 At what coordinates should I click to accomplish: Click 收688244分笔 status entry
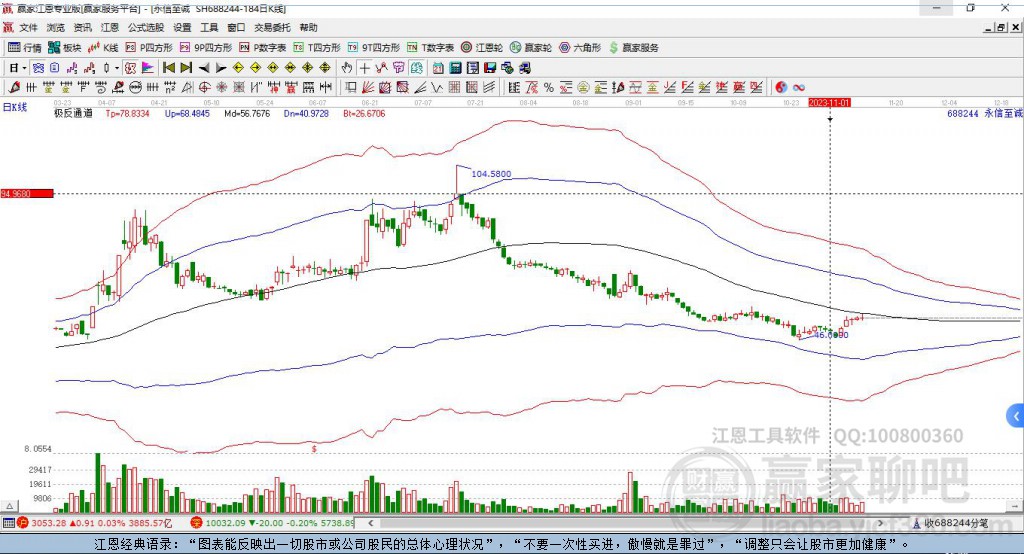point(950,523)
